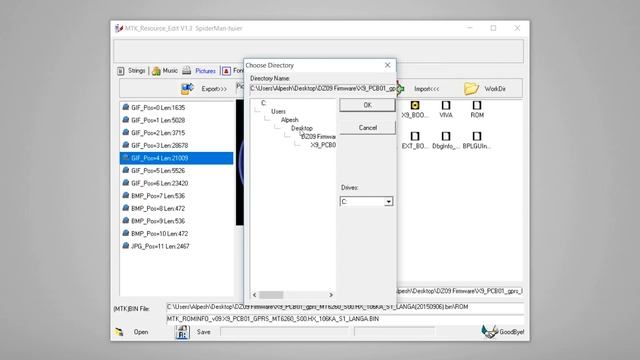The image size is (640, 360).
Task: Click OK in Choose Directory dialog
Action: pos(367,105)
